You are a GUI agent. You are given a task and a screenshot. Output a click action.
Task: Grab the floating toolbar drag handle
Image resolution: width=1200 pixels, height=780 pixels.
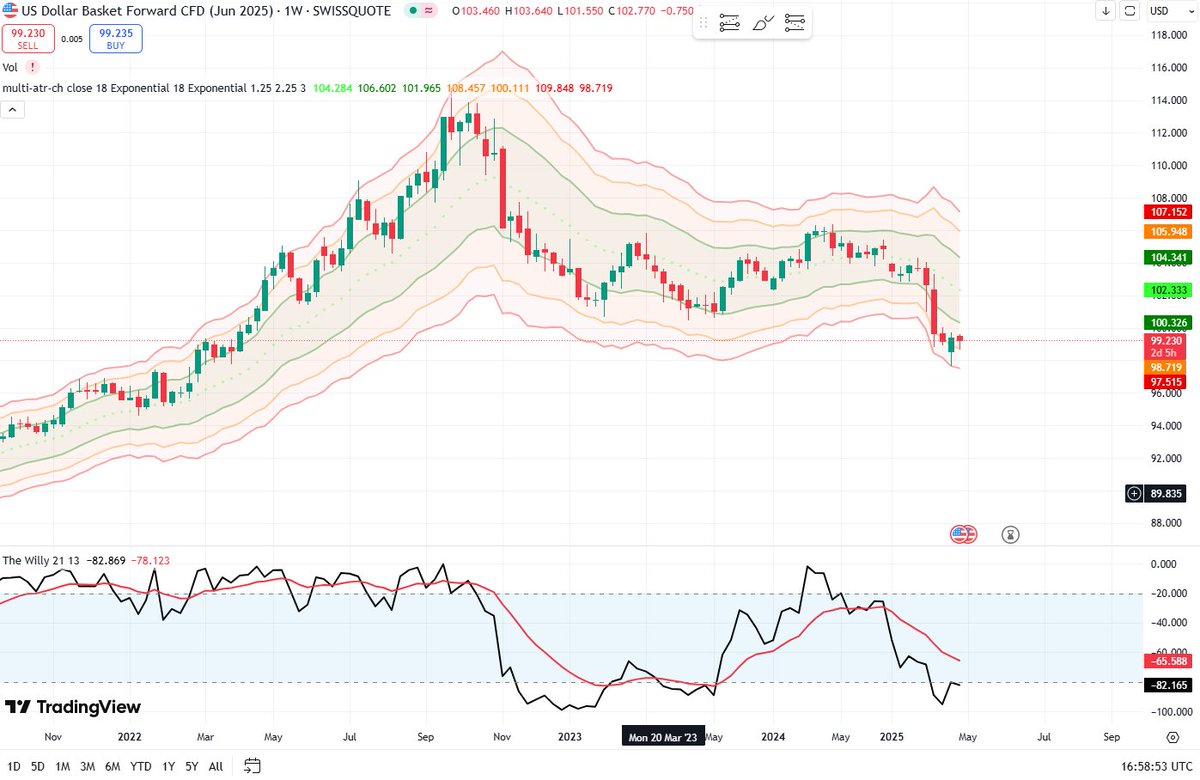[x=704, y=21]
